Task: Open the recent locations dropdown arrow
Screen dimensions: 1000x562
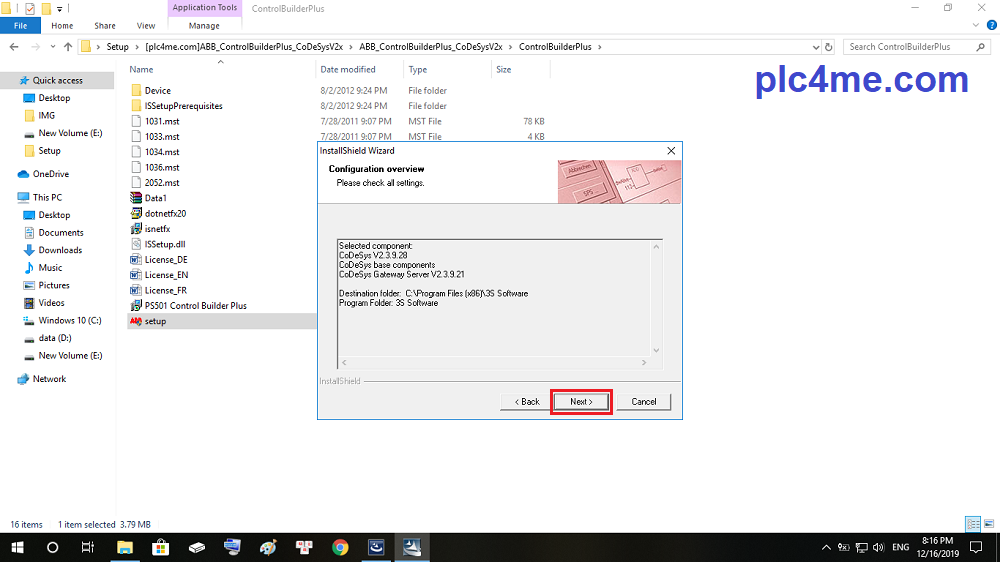Action: click(x=53, y=46)
